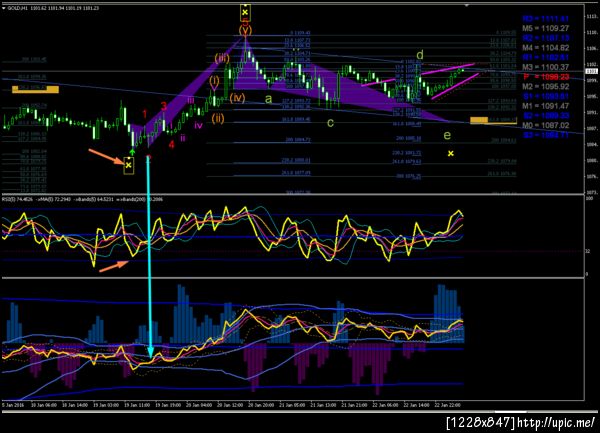This screenshot has height=433, width=600.
Task: Select the lower pink wedge trendline
Action: point(455,86)
